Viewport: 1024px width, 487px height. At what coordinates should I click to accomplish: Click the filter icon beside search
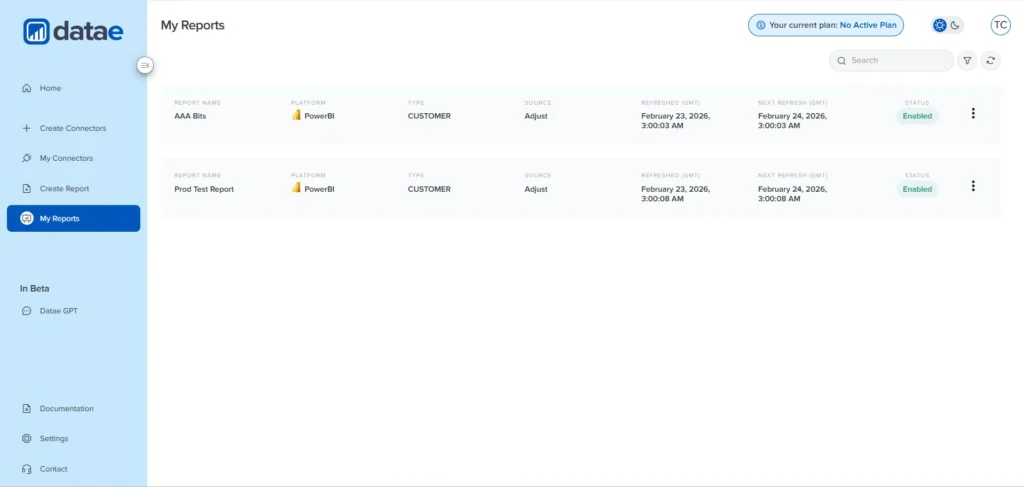(967, 61)
